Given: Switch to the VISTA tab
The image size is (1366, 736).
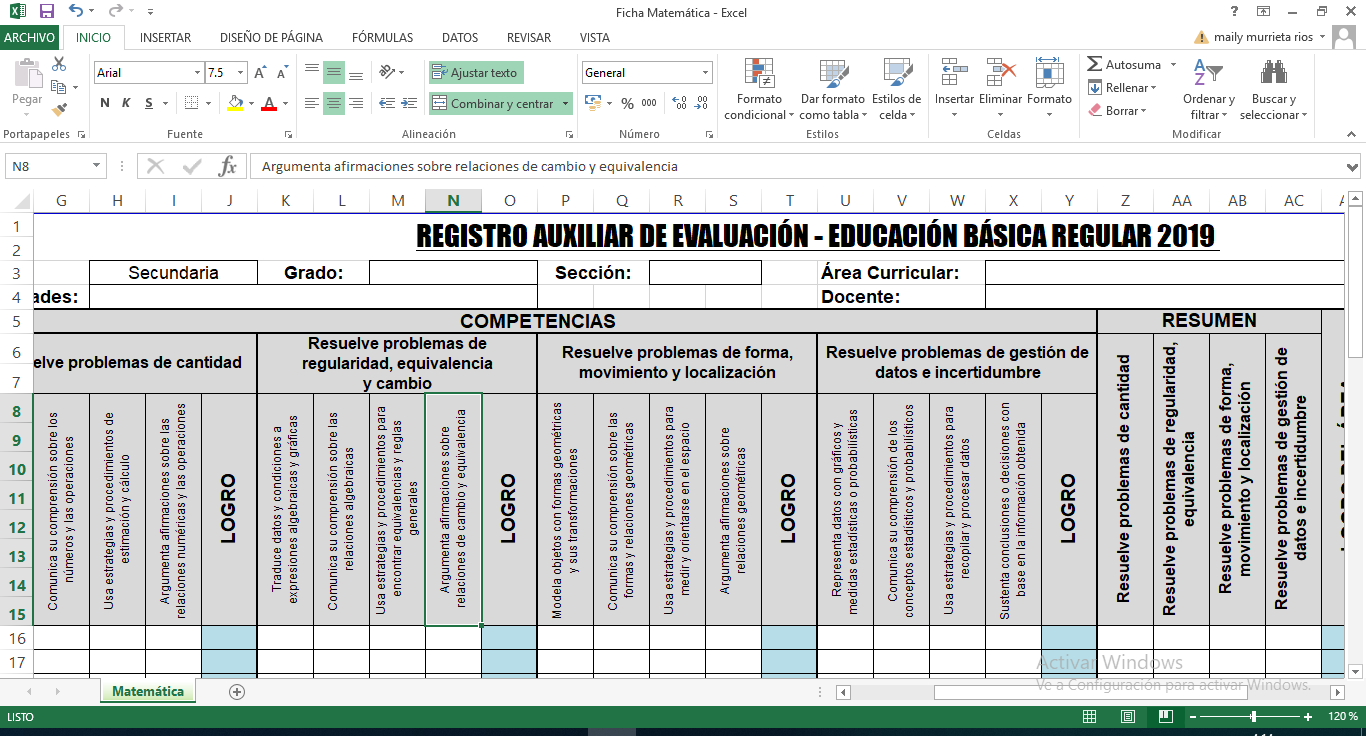Looking at the screenshot, I should [595, 38].
